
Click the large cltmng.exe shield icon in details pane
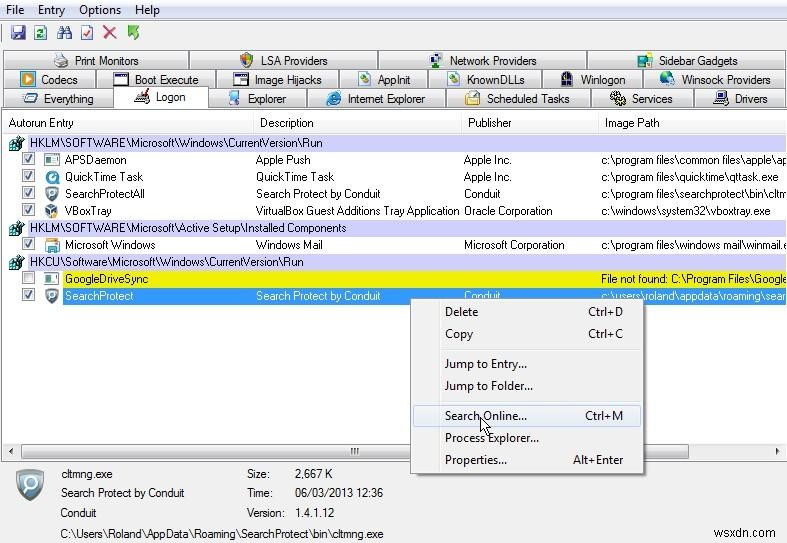coord(30,485)
